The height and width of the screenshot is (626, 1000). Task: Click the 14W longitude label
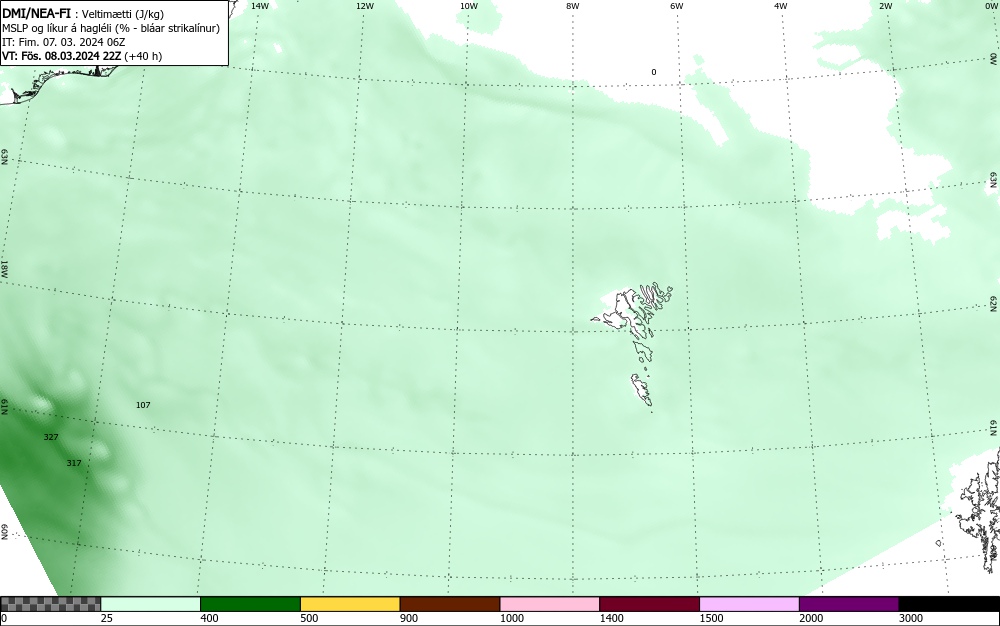(x=260, y=6)
